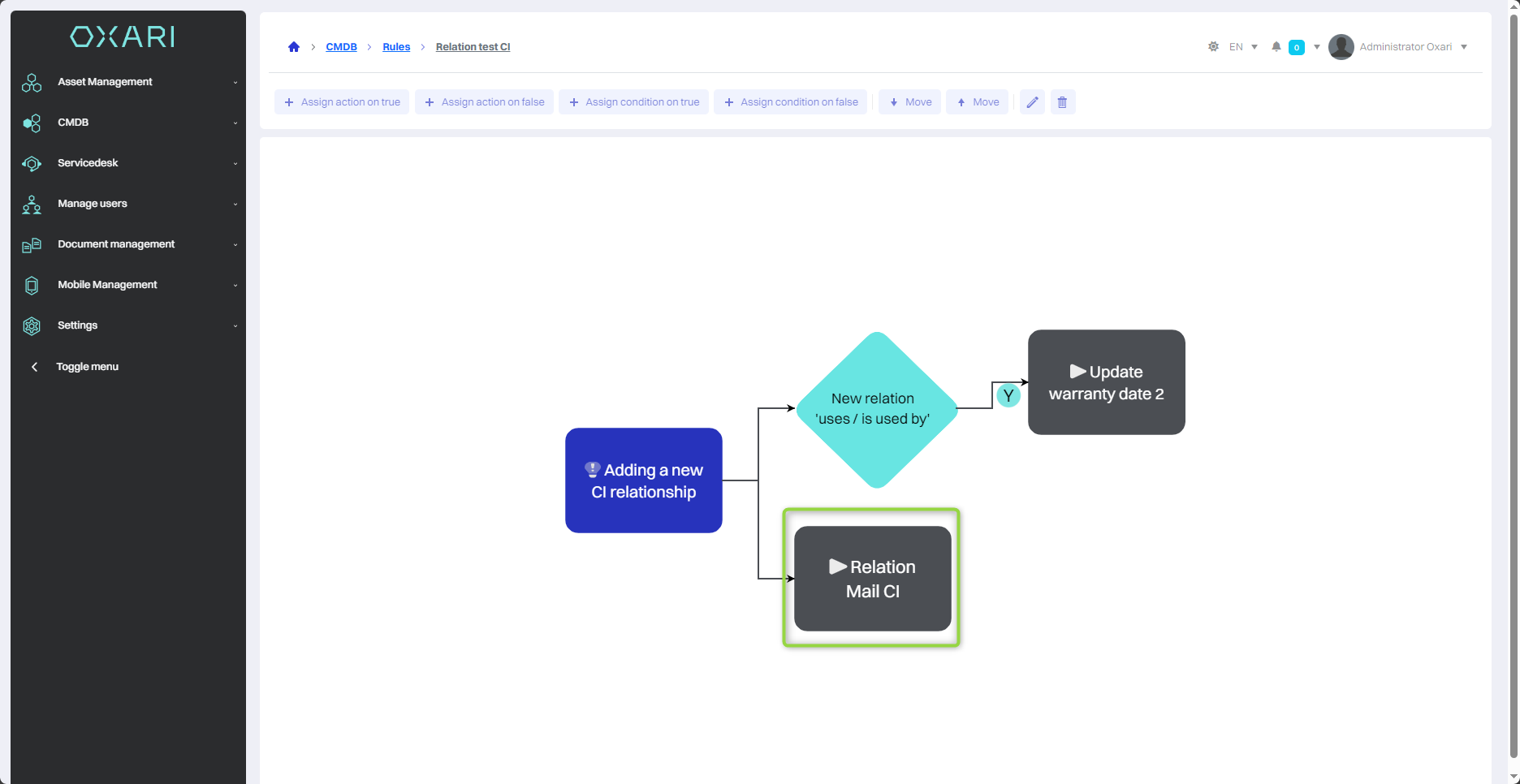Click the Oxari logo in the sidebar

tap(123, 37)
